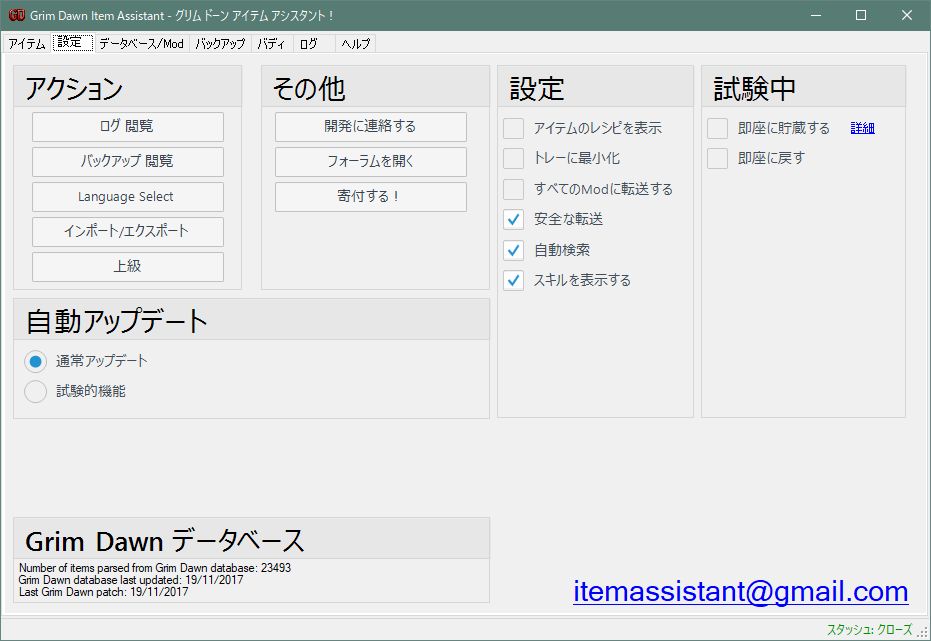931x641 pixels.
Task: Open the 上級 advanced settings button
Action: click(128, 266)
